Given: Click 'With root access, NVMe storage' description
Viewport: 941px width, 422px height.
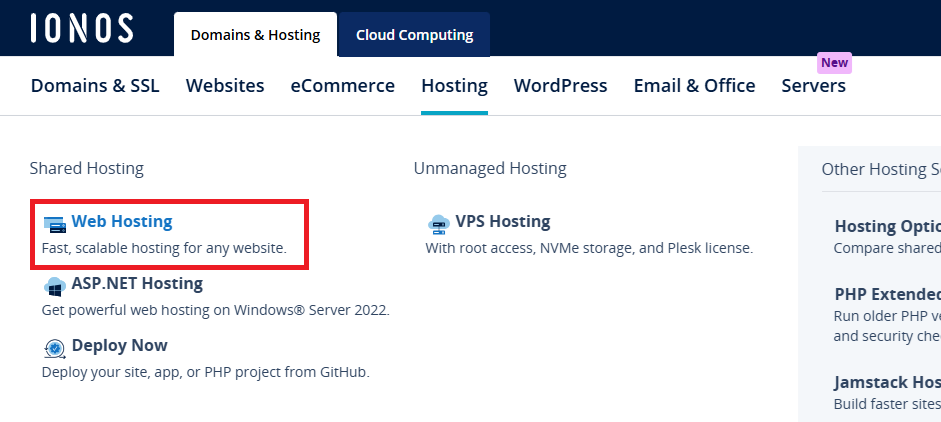Looking at the screenshot, I should pyautogui.click(x=589, y=248).
